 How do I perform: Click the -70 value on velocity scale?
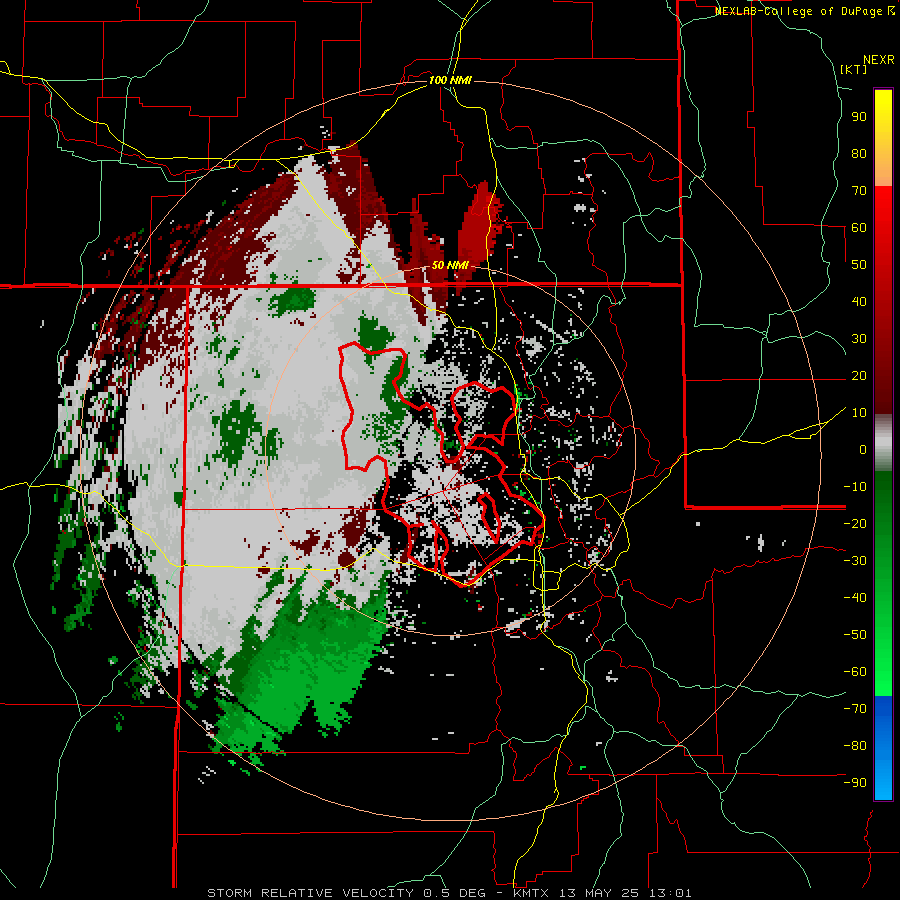click(855, 709)
